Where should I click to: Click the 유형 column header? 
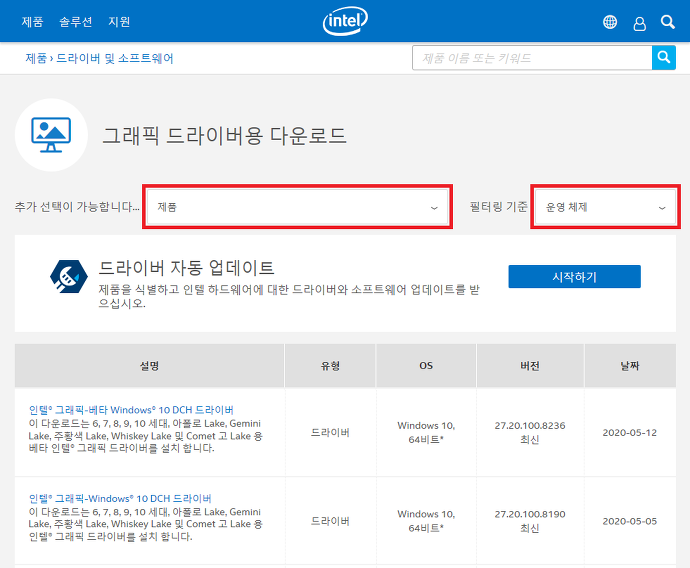(x=330, y=366)
